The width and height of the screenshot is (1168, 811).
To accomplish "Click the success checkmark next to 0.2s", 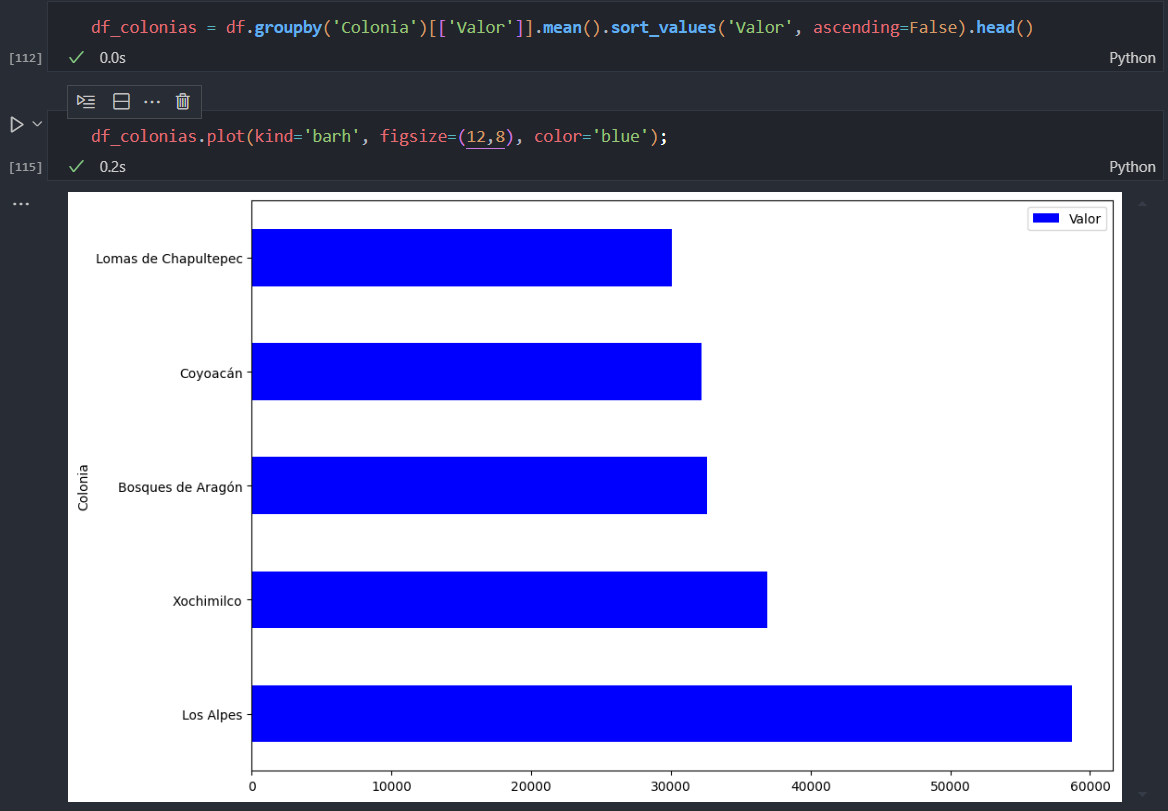I will pyautogui.click(x=76, y=166).
